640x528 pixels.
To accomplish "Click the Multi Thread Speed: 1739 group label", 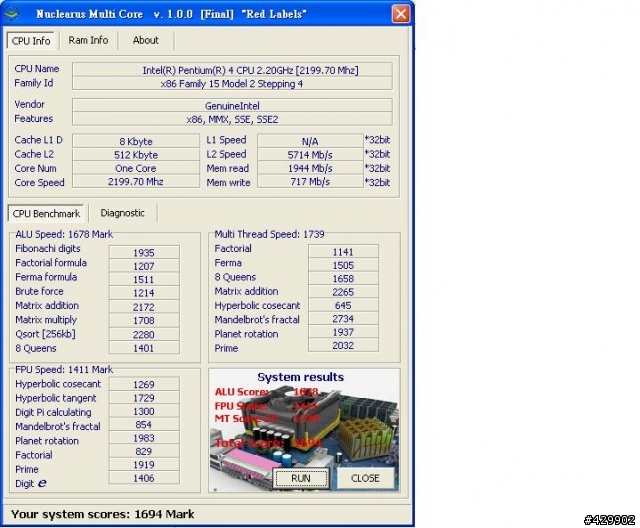I will pyautogui.click(x=269, y=234).
